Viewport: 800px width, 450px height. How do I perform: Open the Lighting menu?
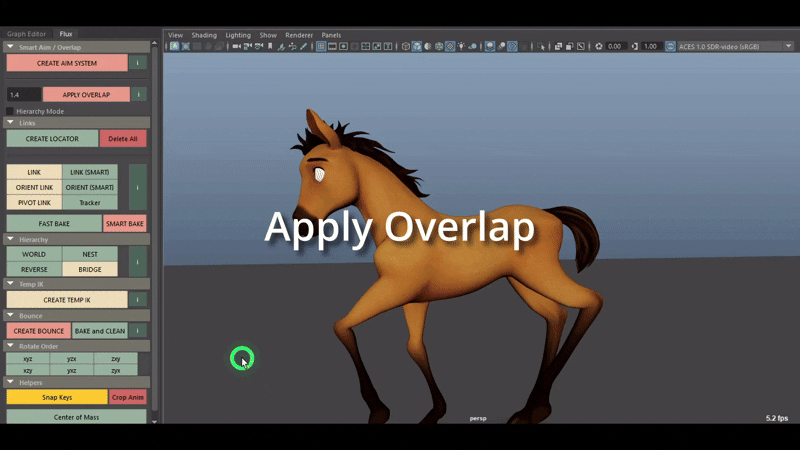click(x=238, y=35)
